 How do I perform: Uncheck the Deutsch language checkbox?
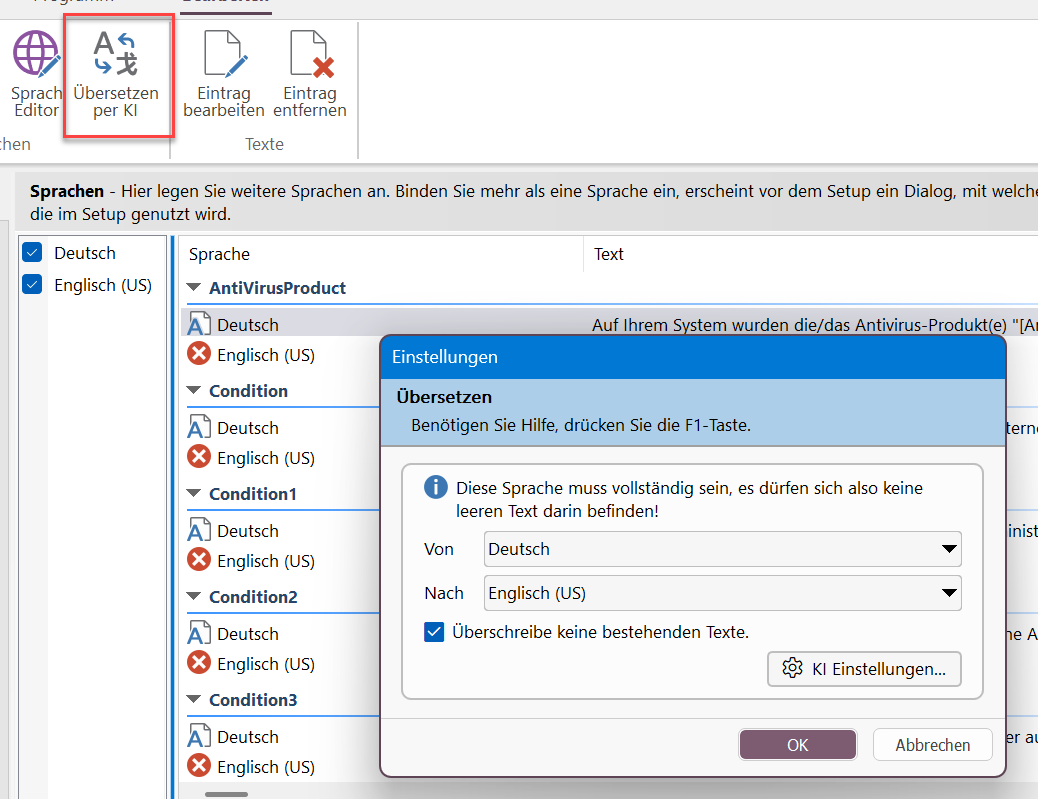(x=32, y=252)
